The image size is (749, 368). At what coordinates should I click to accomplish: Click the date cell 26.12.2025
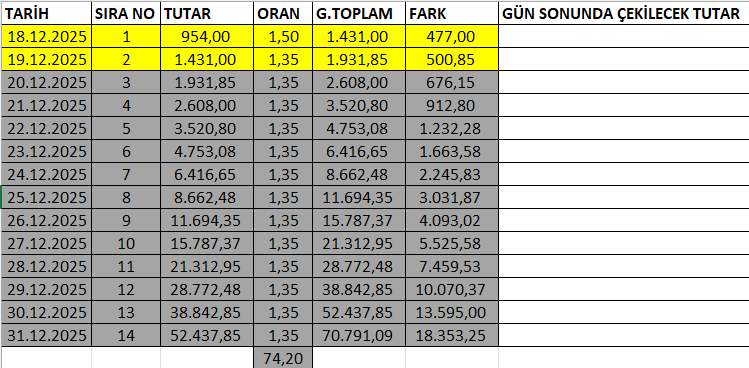[x=46, y=220]
